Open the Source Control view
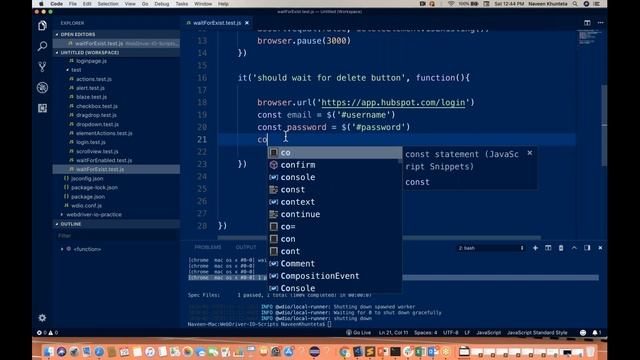Screen dimensions: 640x360 42,67
